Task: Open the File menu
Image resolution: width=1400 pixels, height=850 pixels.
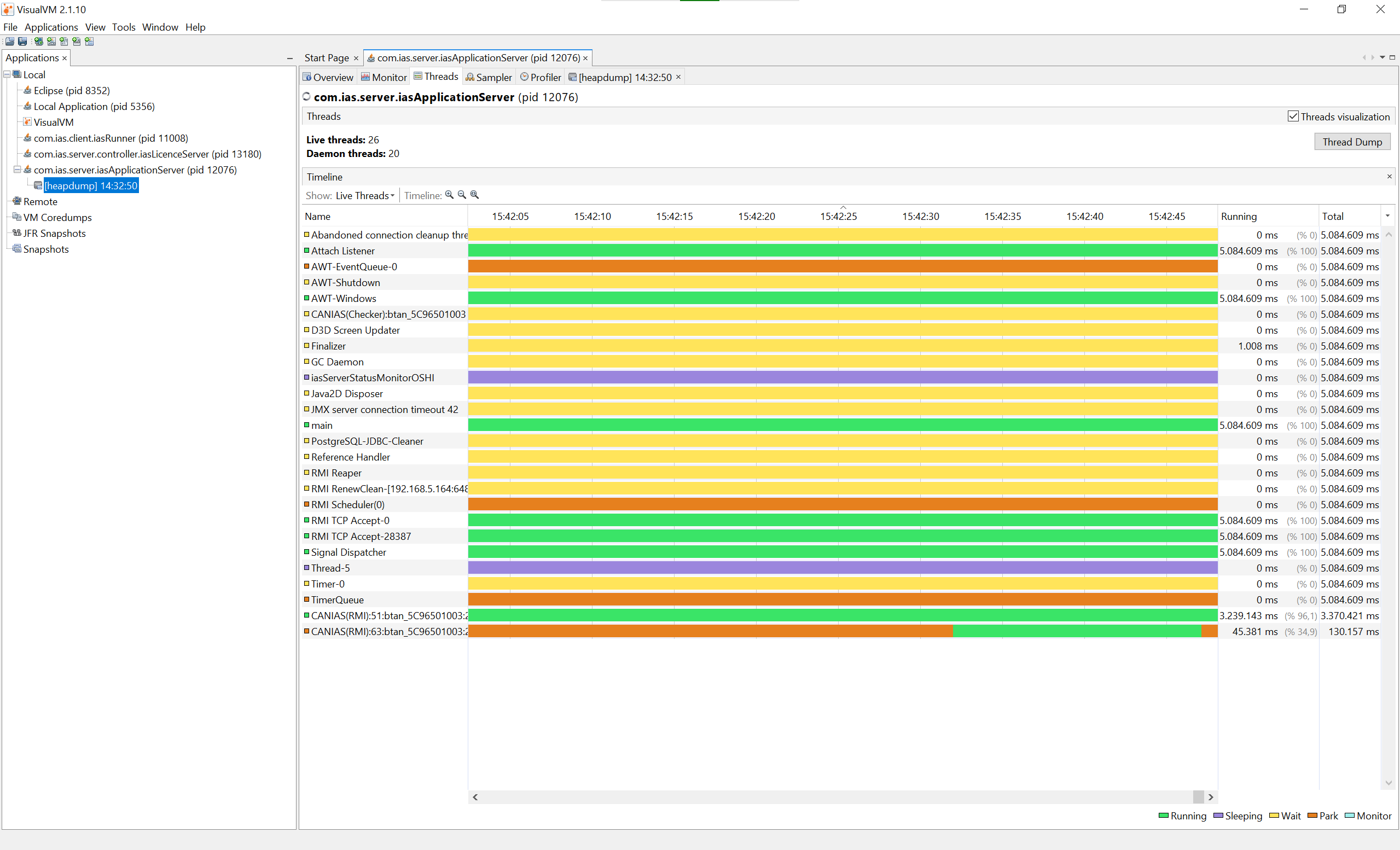Action: [x=10, y=27]
